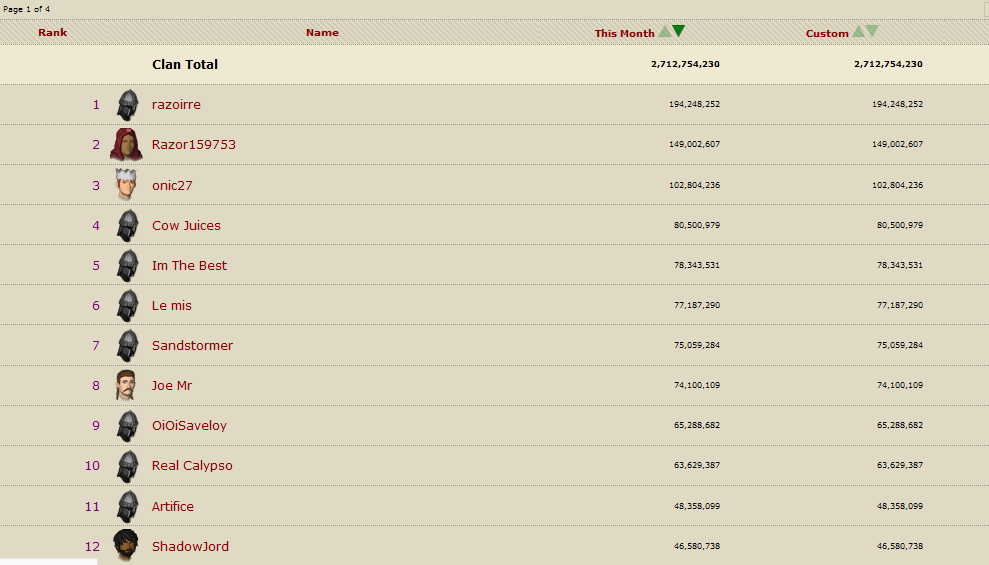Click Joe Mr's mustached avatar
Viewport: 989px width, 565px height.
(125, 385)
